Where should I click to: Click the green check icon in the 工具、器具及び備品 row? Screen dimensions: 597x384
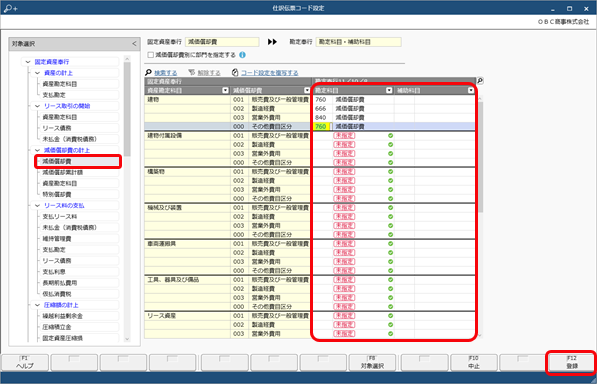390,280
